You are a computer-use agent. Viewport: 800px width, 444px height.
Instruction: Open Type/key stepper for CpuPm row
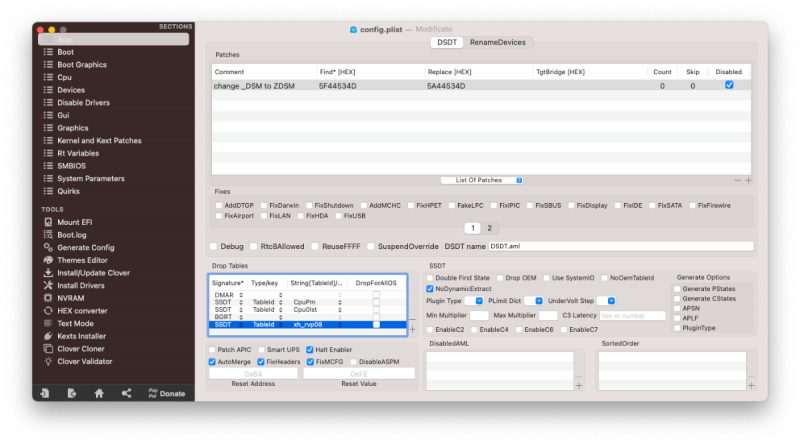coord(280,302)
